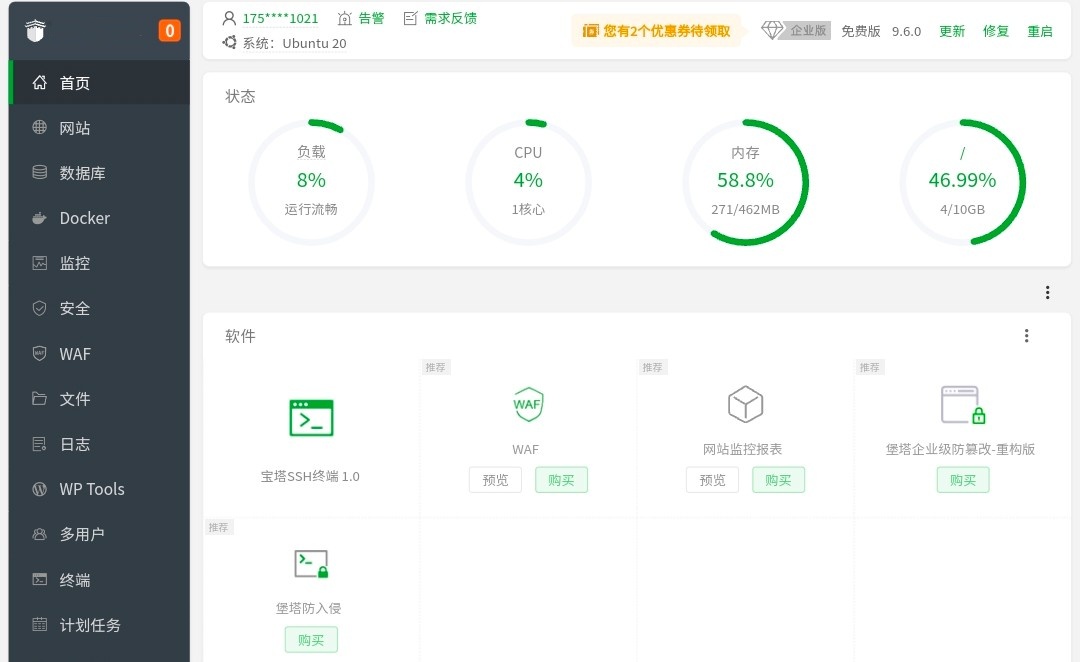Click the 堡塔企业级防篡改 lock window icon

tap(962, 404)
